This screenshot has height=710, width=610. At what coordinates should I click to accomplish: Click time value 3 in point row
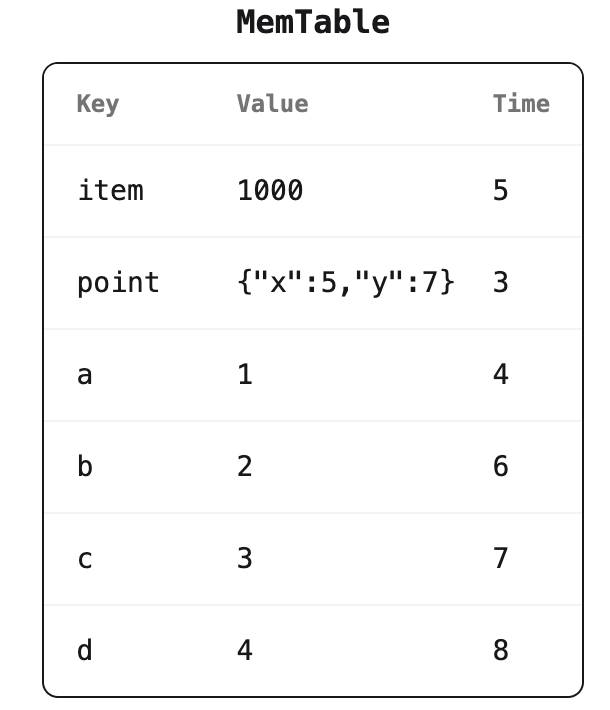(500, 282)
